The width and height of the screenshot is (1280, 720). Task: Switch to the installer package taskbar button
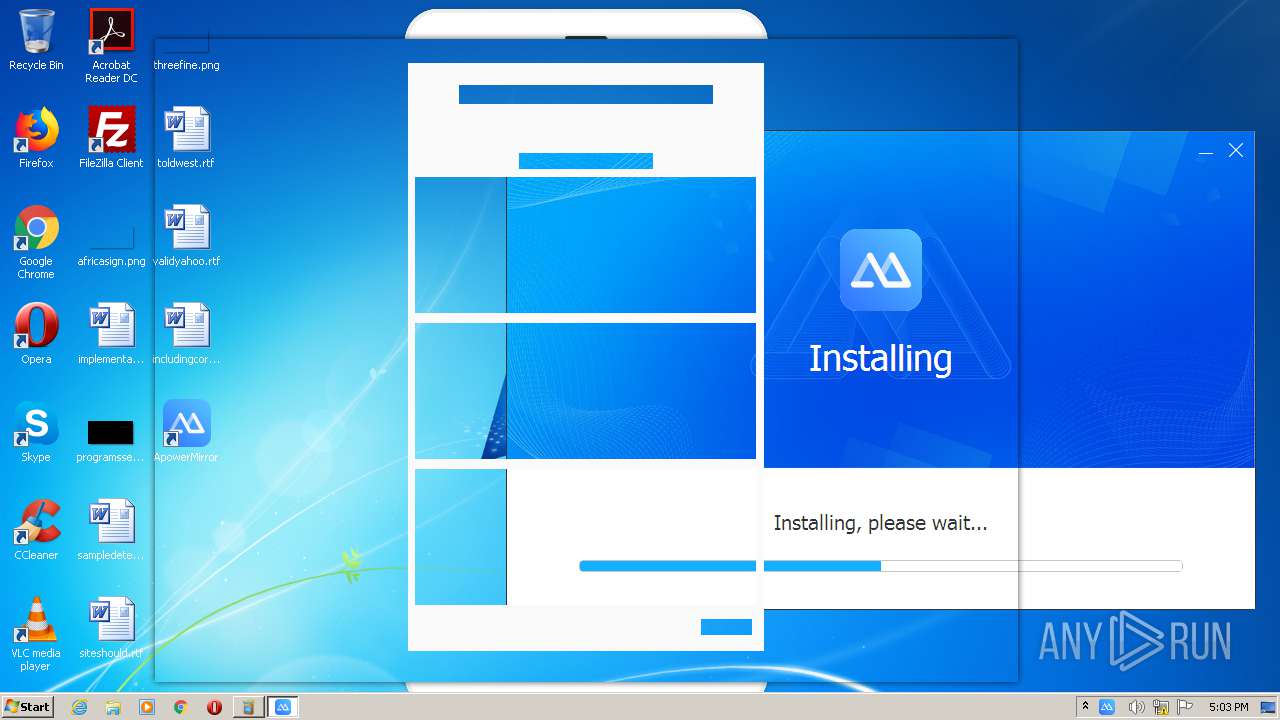coord(248,707)
